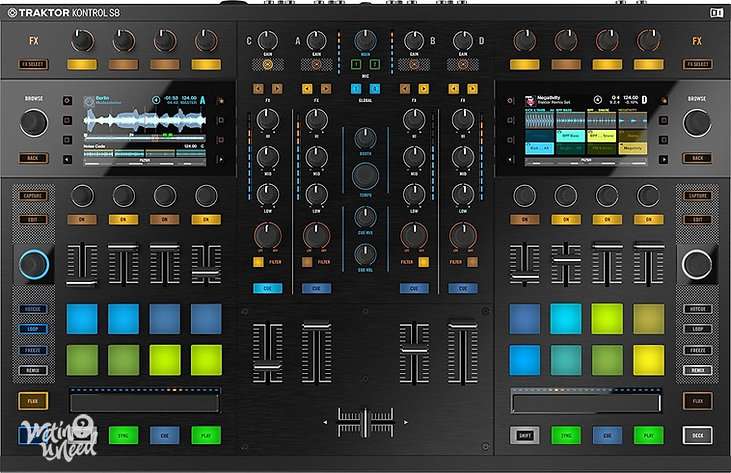Image resolution: width=731 pixels, height=473 pixels.
Task: Click the DECK button on the right deck
Action: click(697, 436)
